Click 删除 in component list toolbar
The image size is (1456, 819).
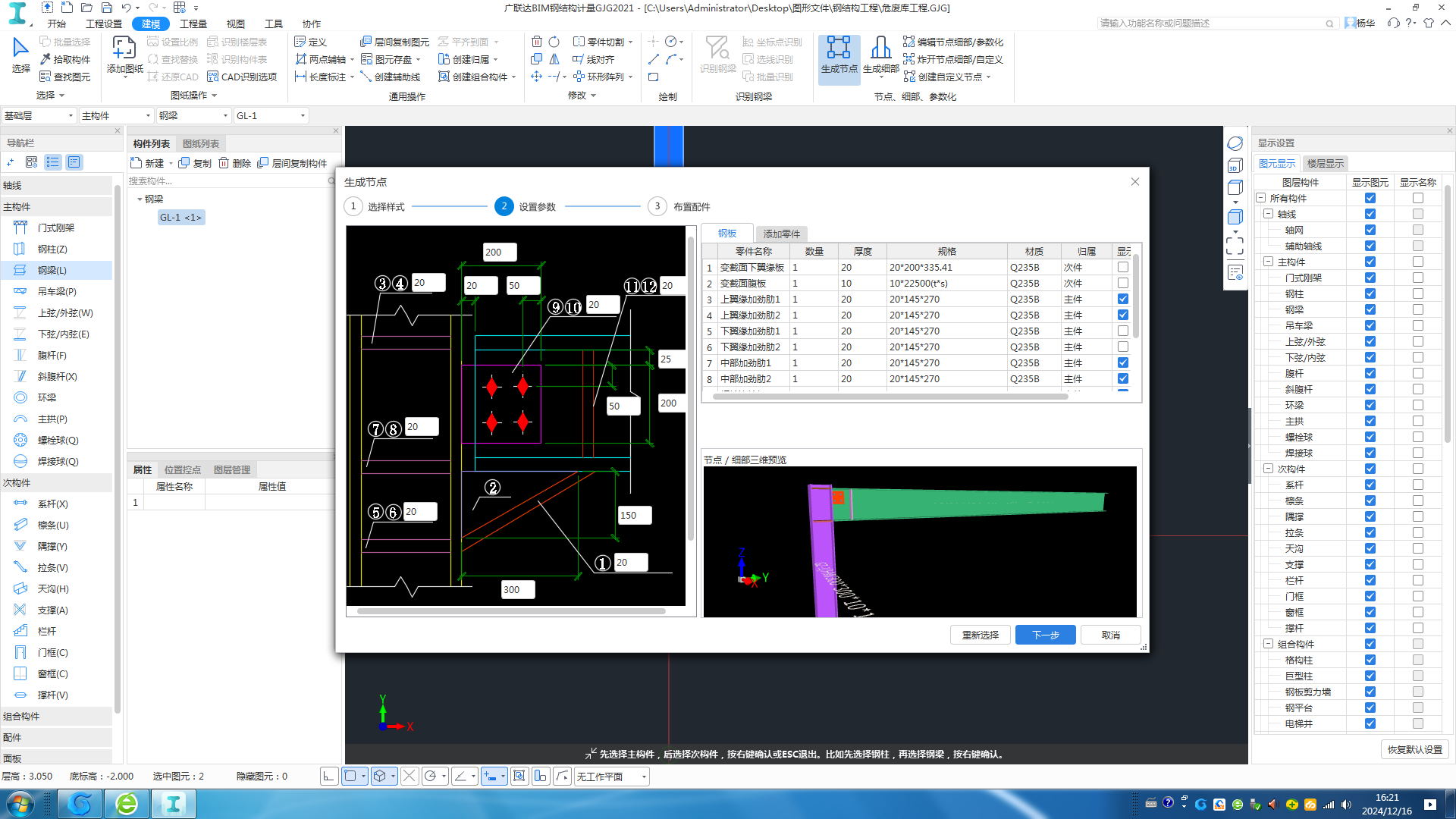(235, 163)
